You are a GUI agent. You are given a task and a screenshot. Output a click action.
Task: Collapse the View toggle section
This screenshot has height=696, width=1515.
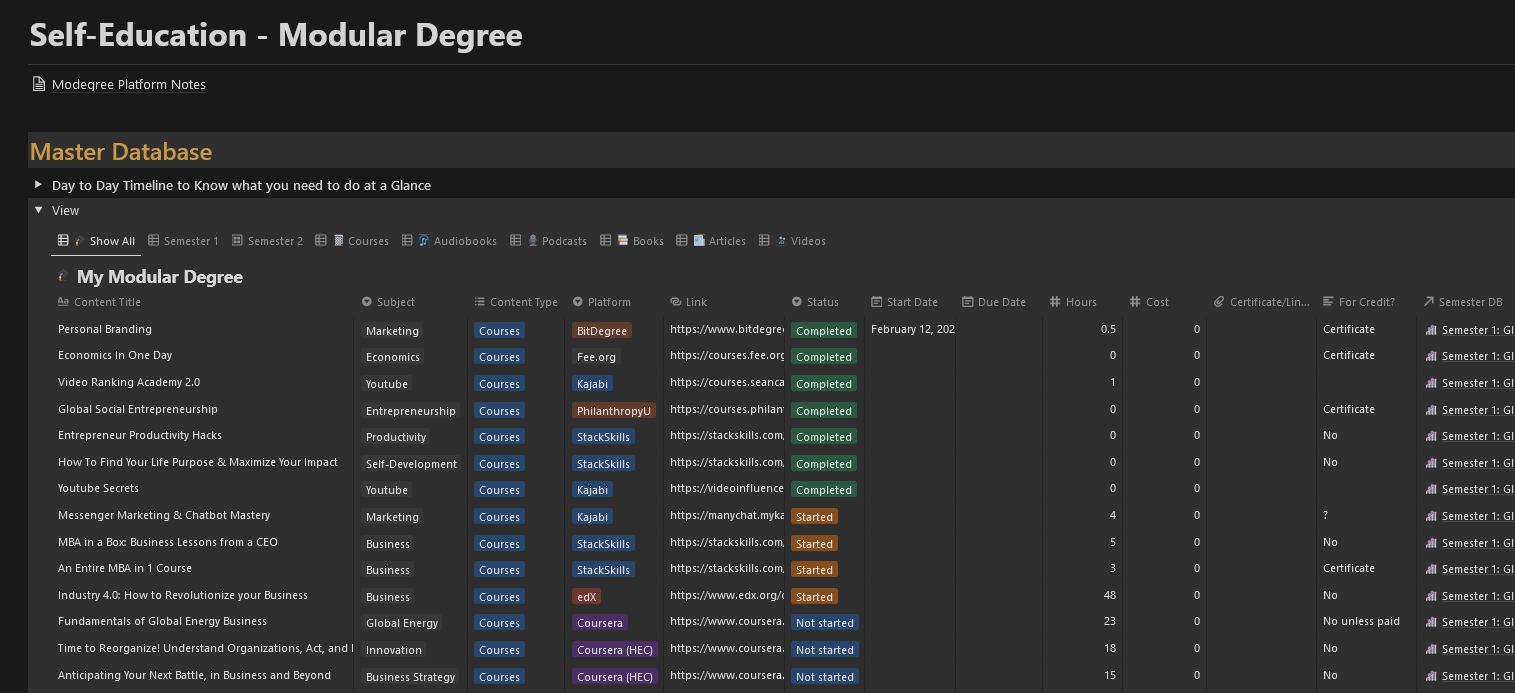tap(38, 211)
